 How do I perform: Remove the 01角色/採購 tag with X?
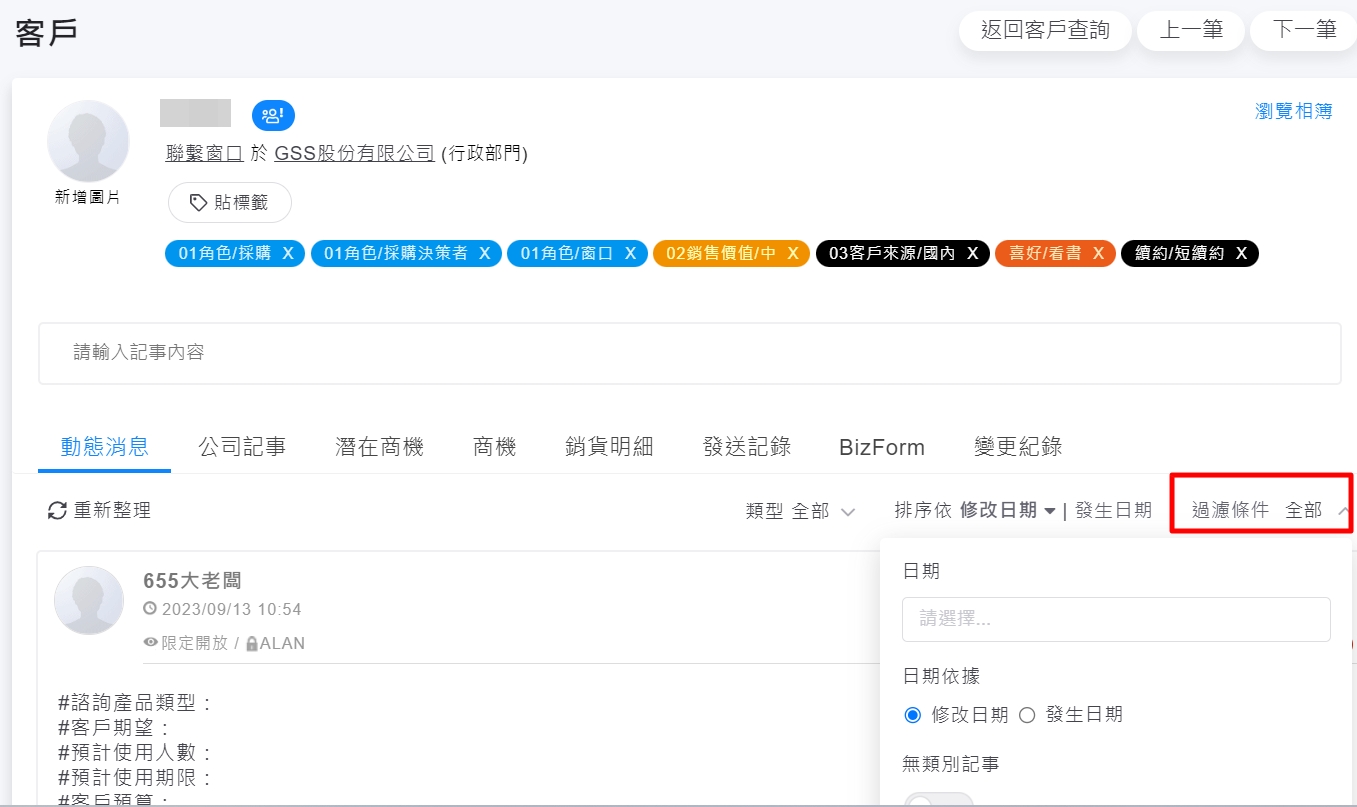[288, 254]
